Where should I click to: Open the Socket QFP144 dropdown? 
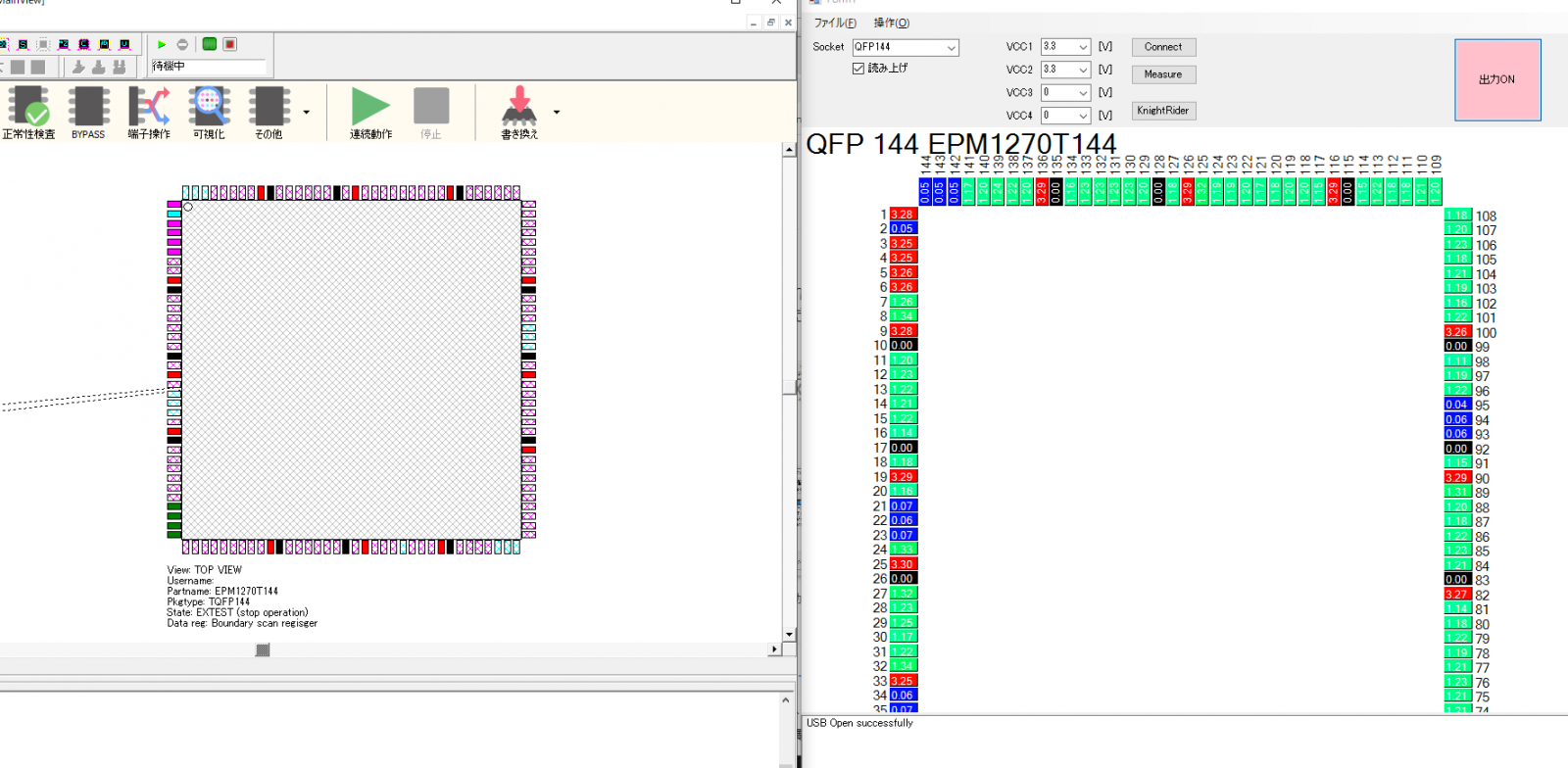951,48
